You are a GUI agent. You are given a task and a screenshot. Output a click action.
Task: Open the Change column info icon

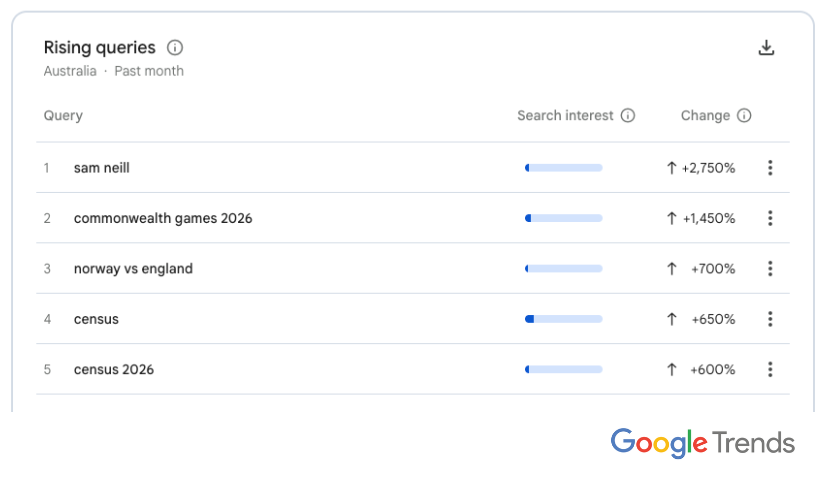coord(744,115)
